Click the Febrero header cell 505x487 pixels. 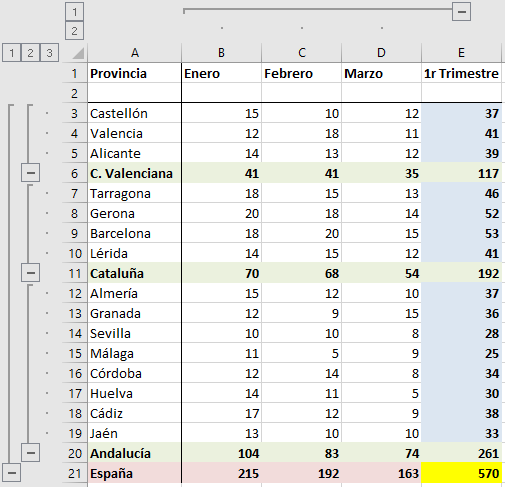point(302,73)
